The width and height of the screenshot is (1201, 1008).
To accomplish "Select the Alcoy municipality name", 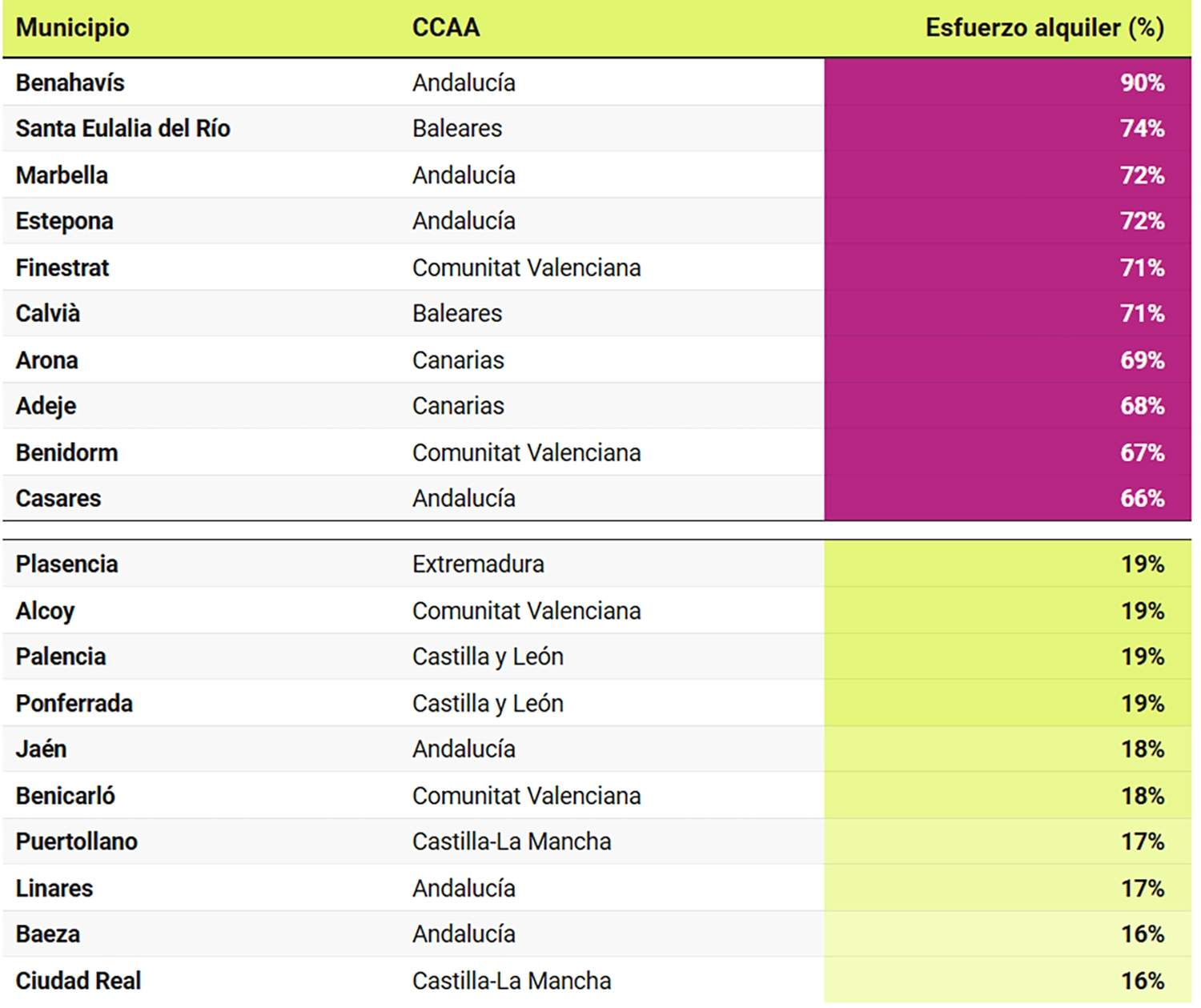I will click(45, 611).
